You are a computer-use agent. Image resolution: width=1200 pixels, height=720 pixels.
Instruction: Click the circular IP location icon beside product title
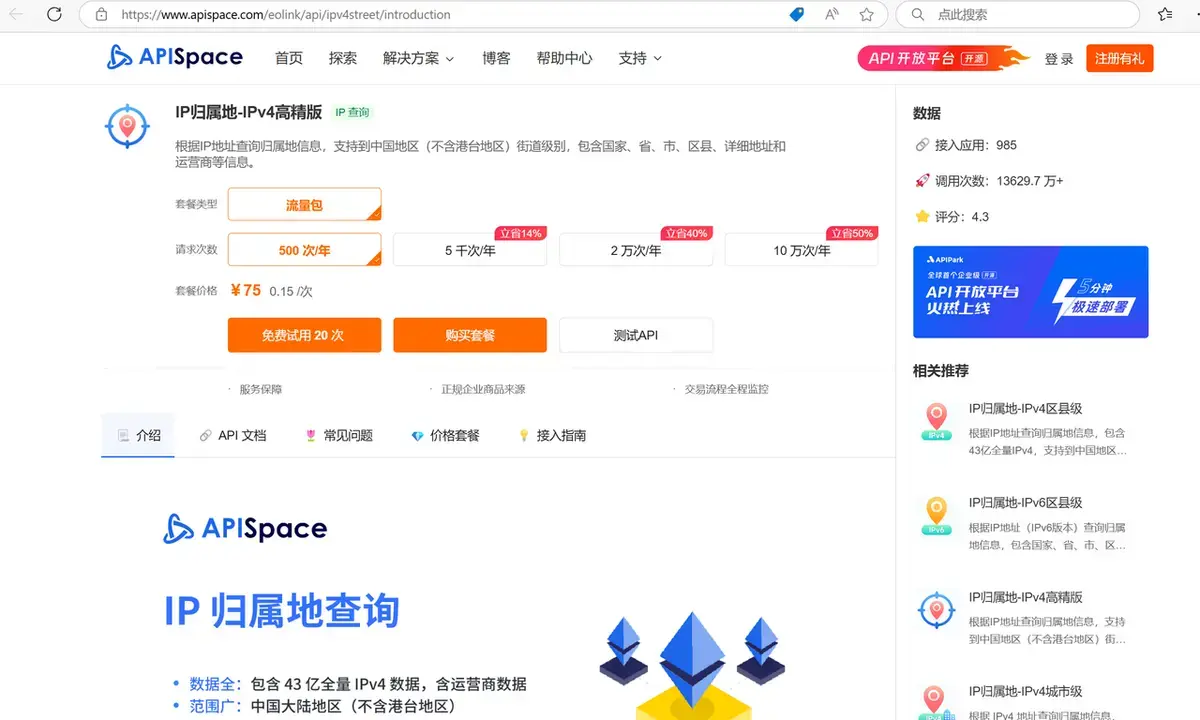(126, 127)
